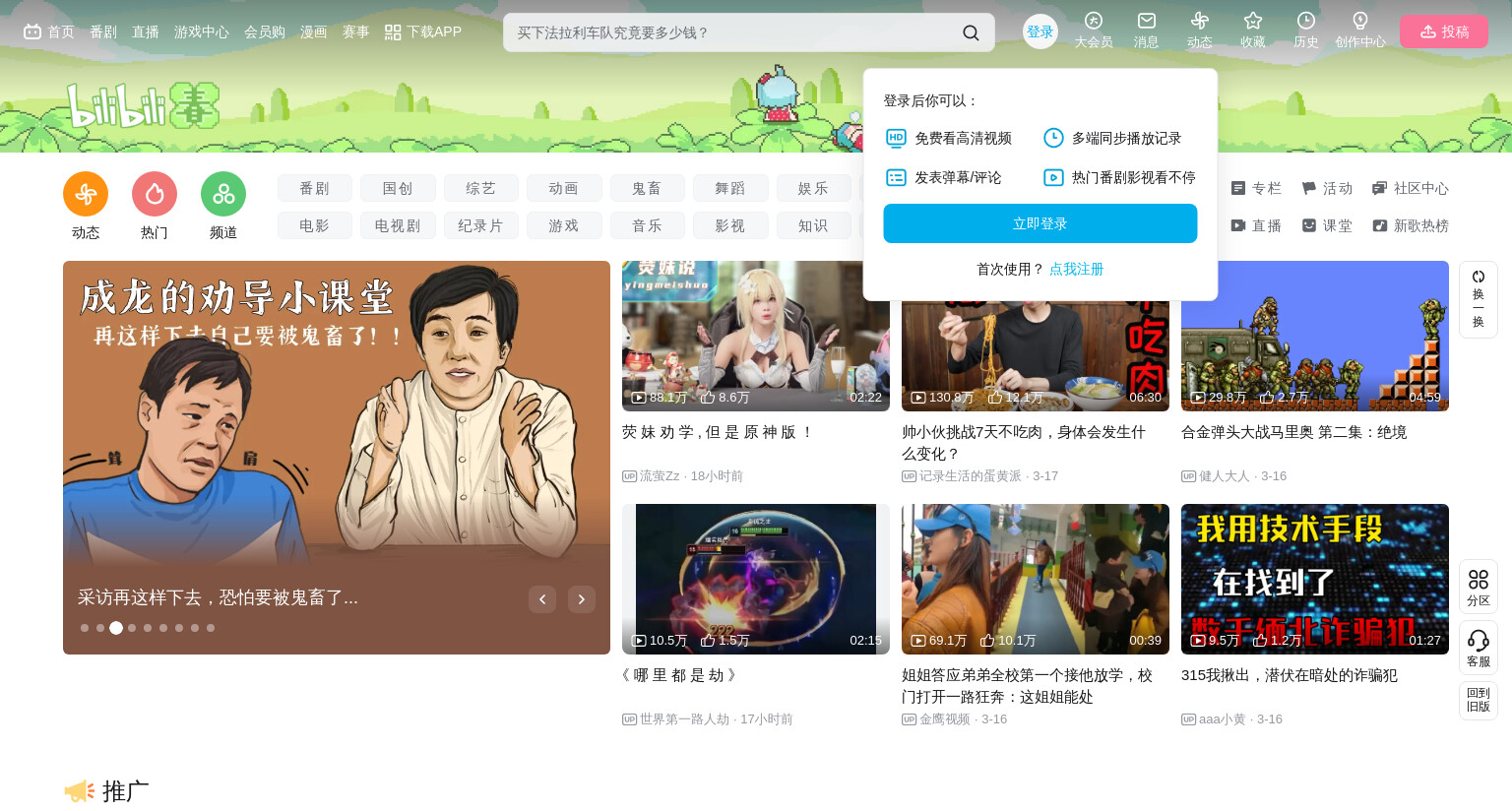Image resolution: width=1512 pixels, height=811 pixels.
Task: Open 历史 history clock icon
Action: click(1305, 31)
